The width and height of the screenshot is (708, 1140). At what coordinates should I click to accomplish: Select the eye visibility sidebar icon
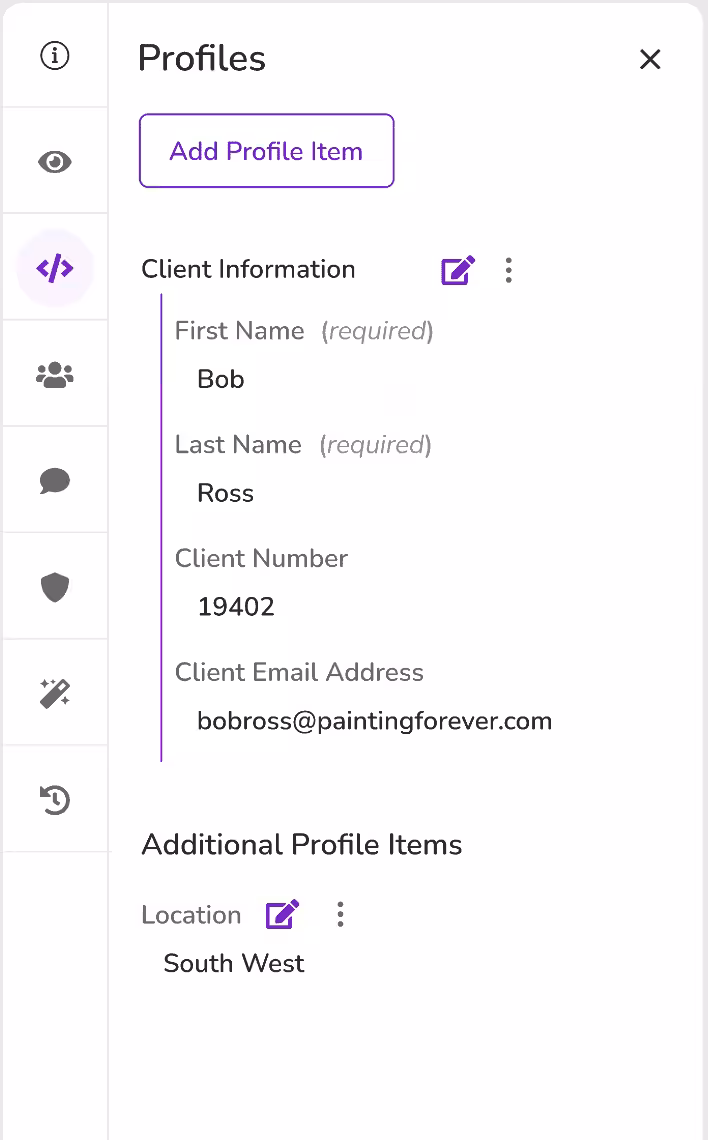[x=55, y=161]
